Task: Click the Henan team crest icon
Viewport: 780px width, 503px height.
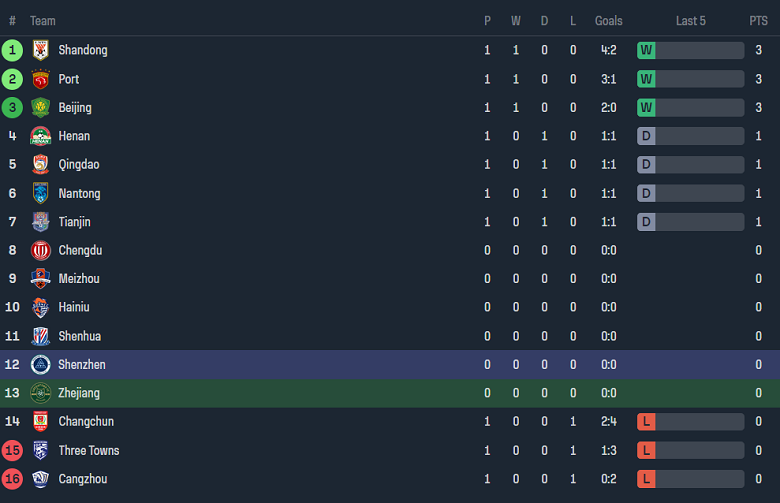Action: pos(40,136)
